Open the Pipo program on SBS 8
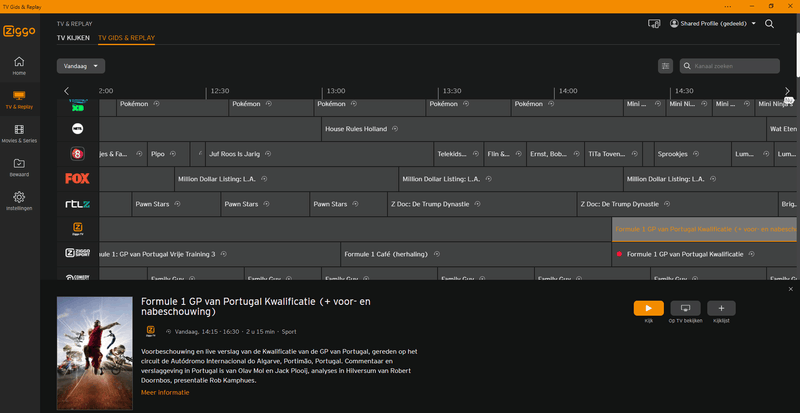The height and width of the screenshot is (413, 800). pyautogui.click(x=168, y=154)
